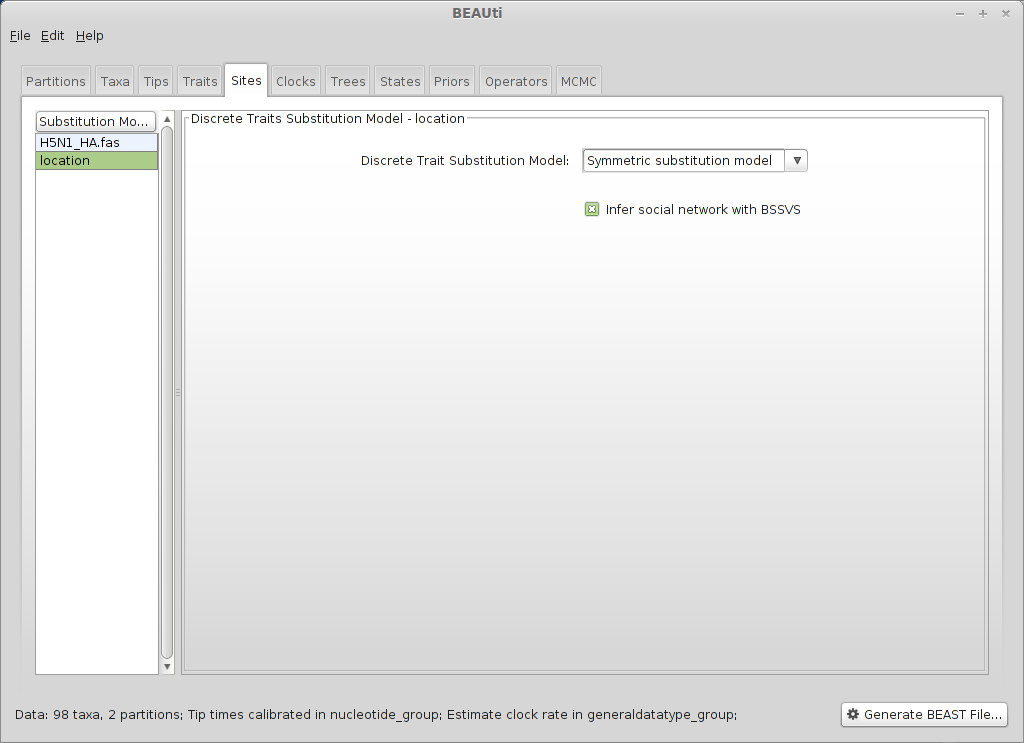Click the split pane divider handle
The width and height of the screenshot is (1024, 743).
coord(178,392)
